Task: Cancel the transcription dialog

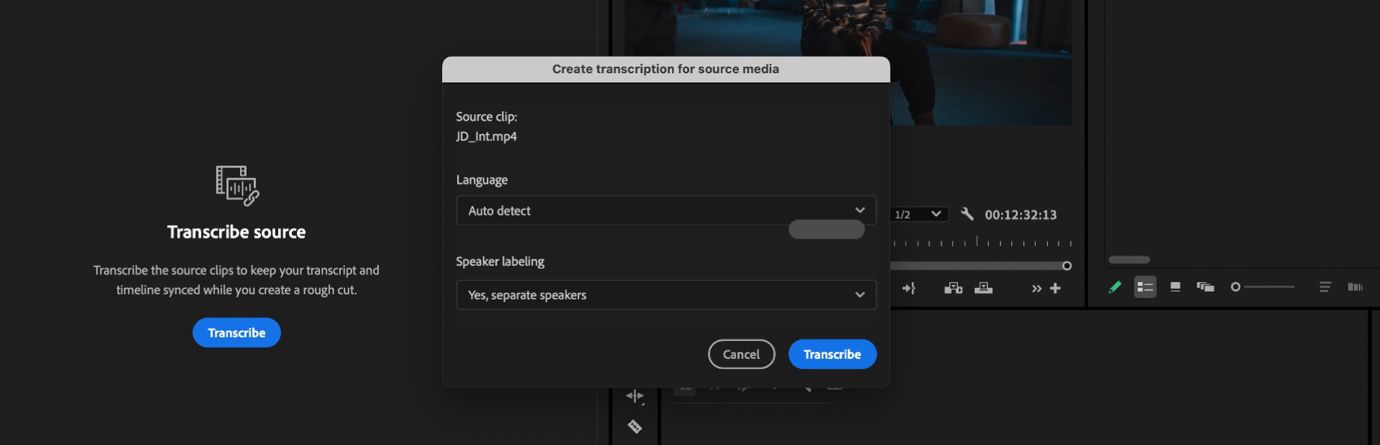Action: 741,354
